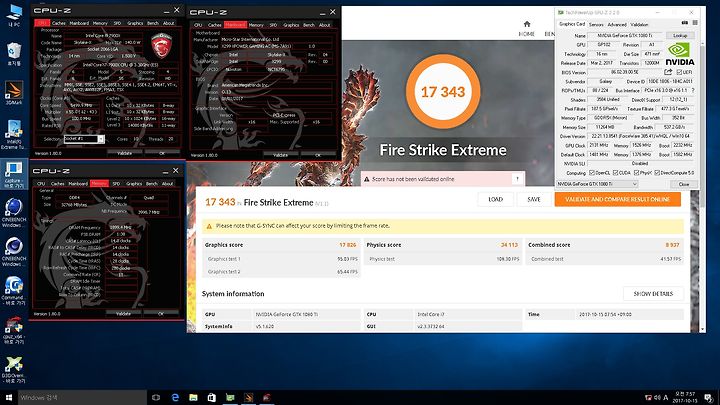Switch to the Sensors tab in GPU-Z
Screen dimensions: 720x405
pyautogui.click(x=596, y=24)
